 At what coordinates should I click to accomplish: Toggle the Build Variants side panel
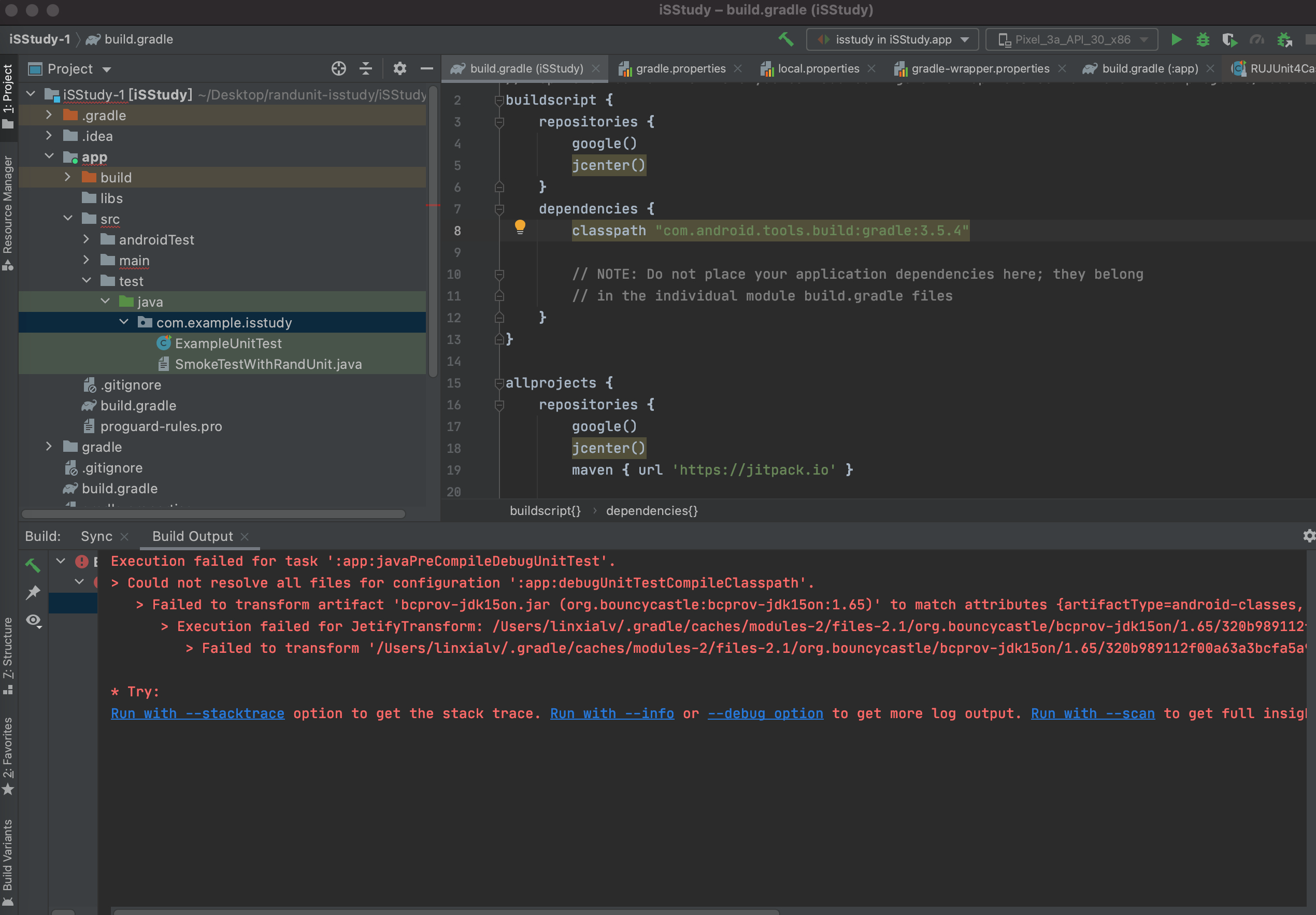click(x=8, y=860)
